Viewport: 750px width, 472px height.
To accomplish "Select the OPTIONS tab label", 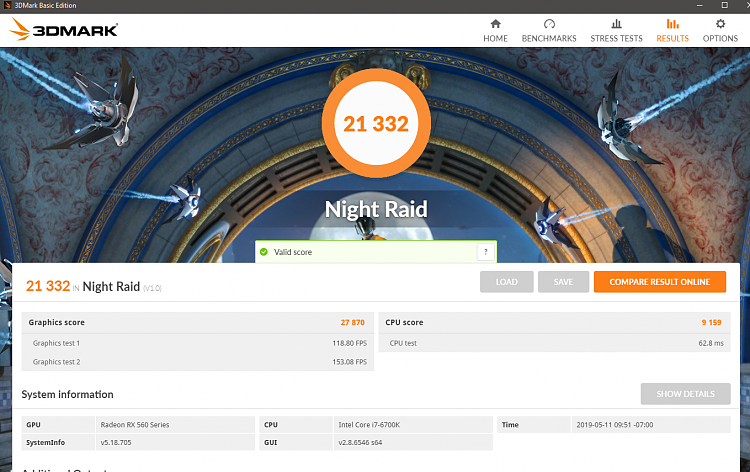I will point(720,38).
